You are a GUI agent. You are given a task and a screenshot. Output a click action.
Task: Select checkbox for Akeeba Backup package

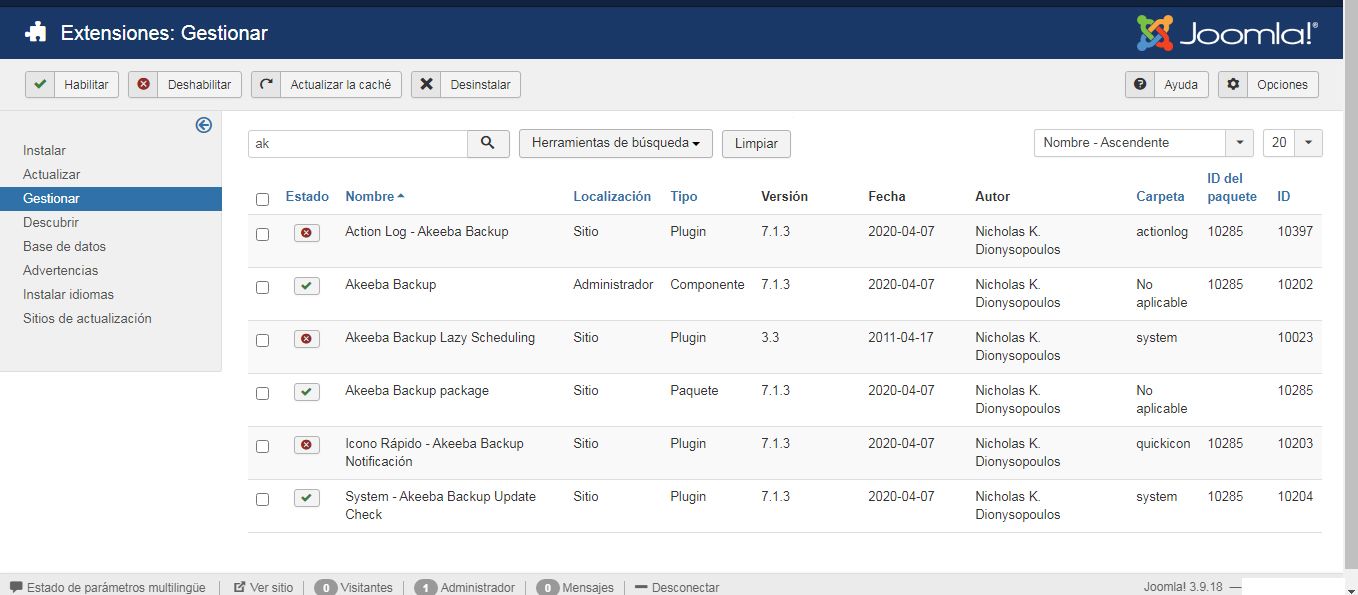pyautogui.click(x=262, y=393)
